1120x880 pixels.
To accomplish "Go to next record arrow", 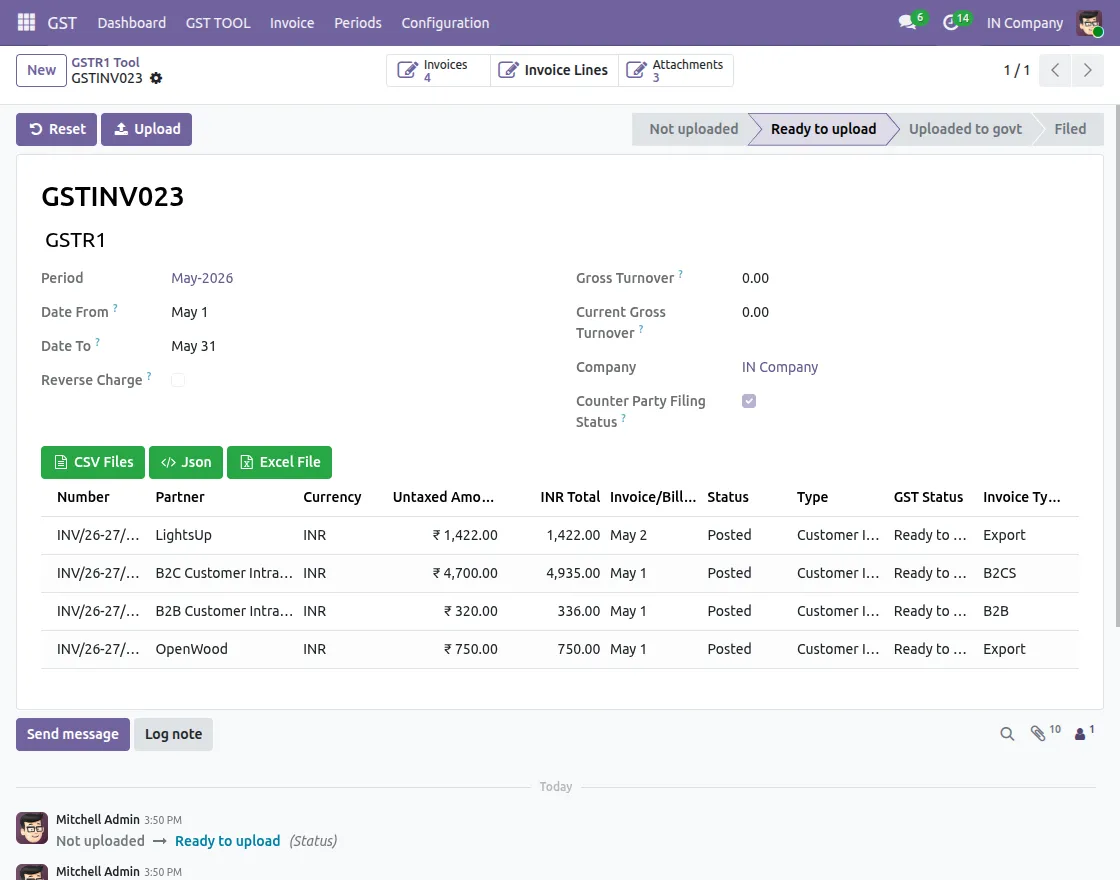I will [1088, 70].
